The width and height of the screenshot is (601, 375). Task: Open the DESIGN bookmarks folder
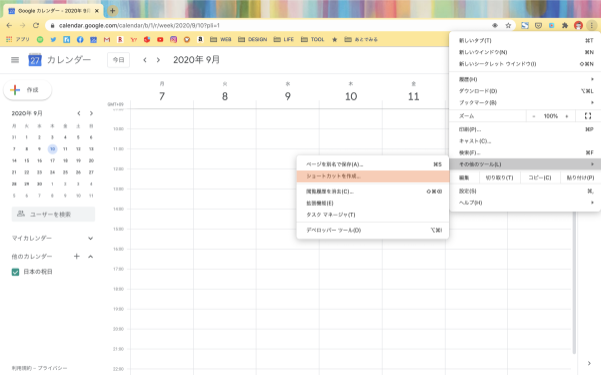[252, 39]
